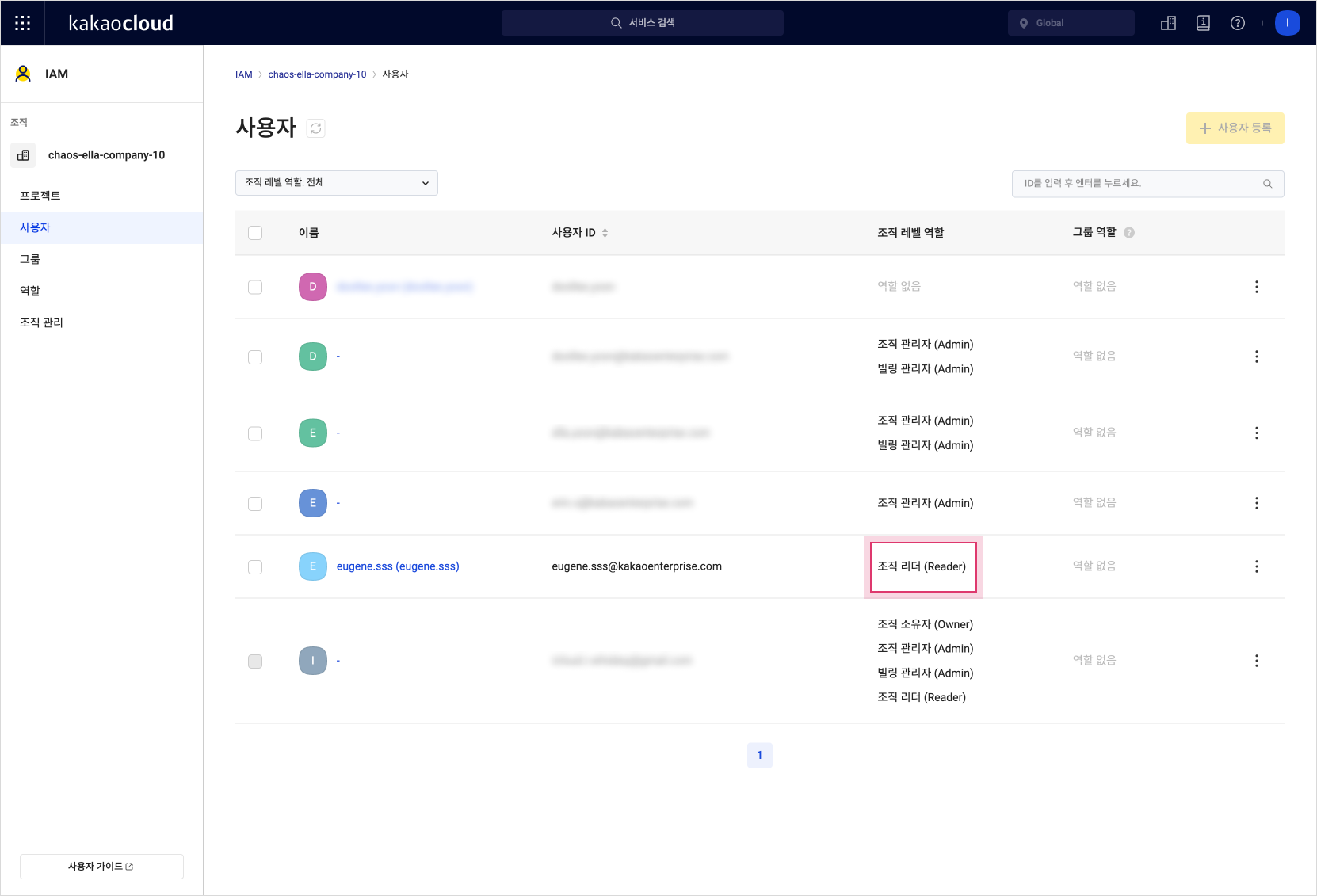Click eugene.sss@kakaoenterprise.com ID cell
The image size is (1317, 896).
[637, 566]
